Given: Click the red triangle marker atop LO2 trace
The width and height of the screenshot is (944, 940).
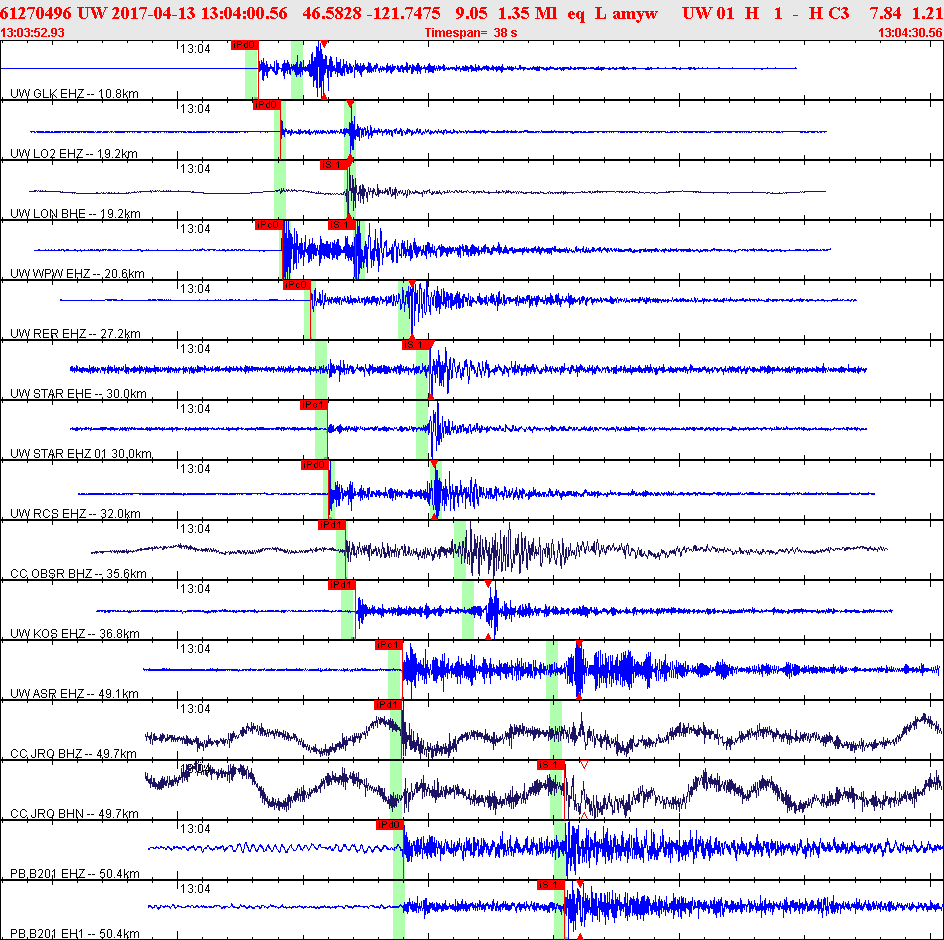Looking at the screenshot, I should click(x=350, y=104).
